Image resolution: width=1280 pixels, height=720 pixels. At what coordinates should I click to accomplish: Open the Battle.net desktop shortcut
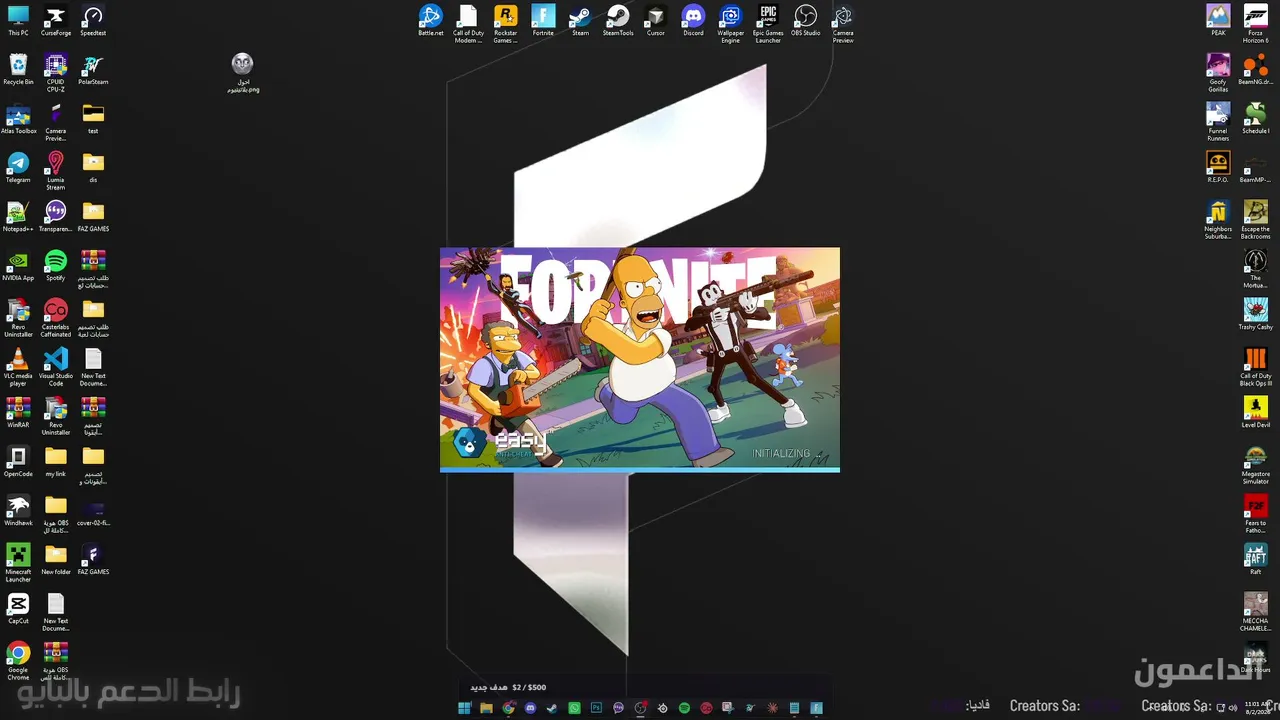coord(430,21)
